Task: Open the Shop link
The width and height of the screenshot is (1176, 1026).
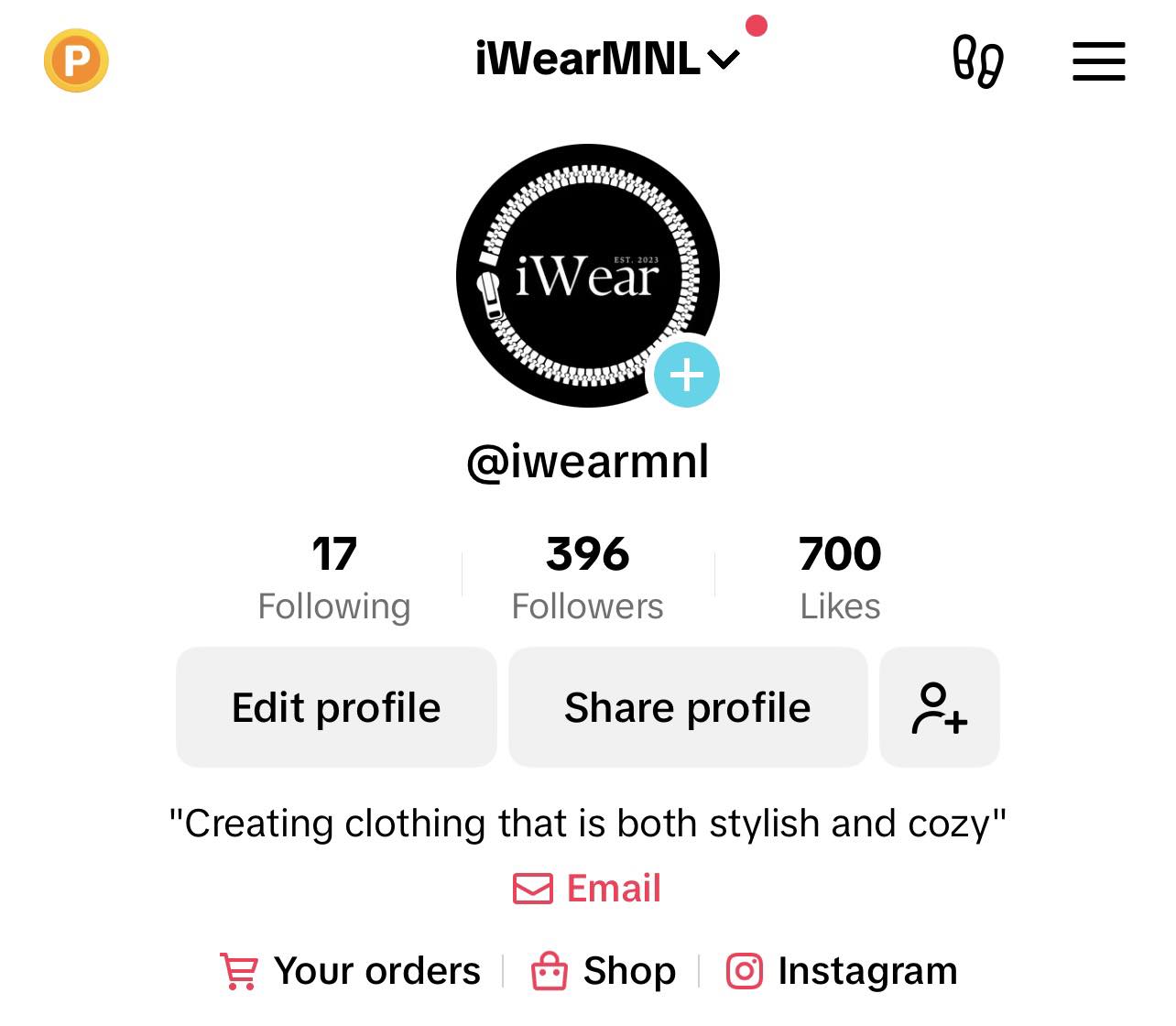Action: [604, 971]
